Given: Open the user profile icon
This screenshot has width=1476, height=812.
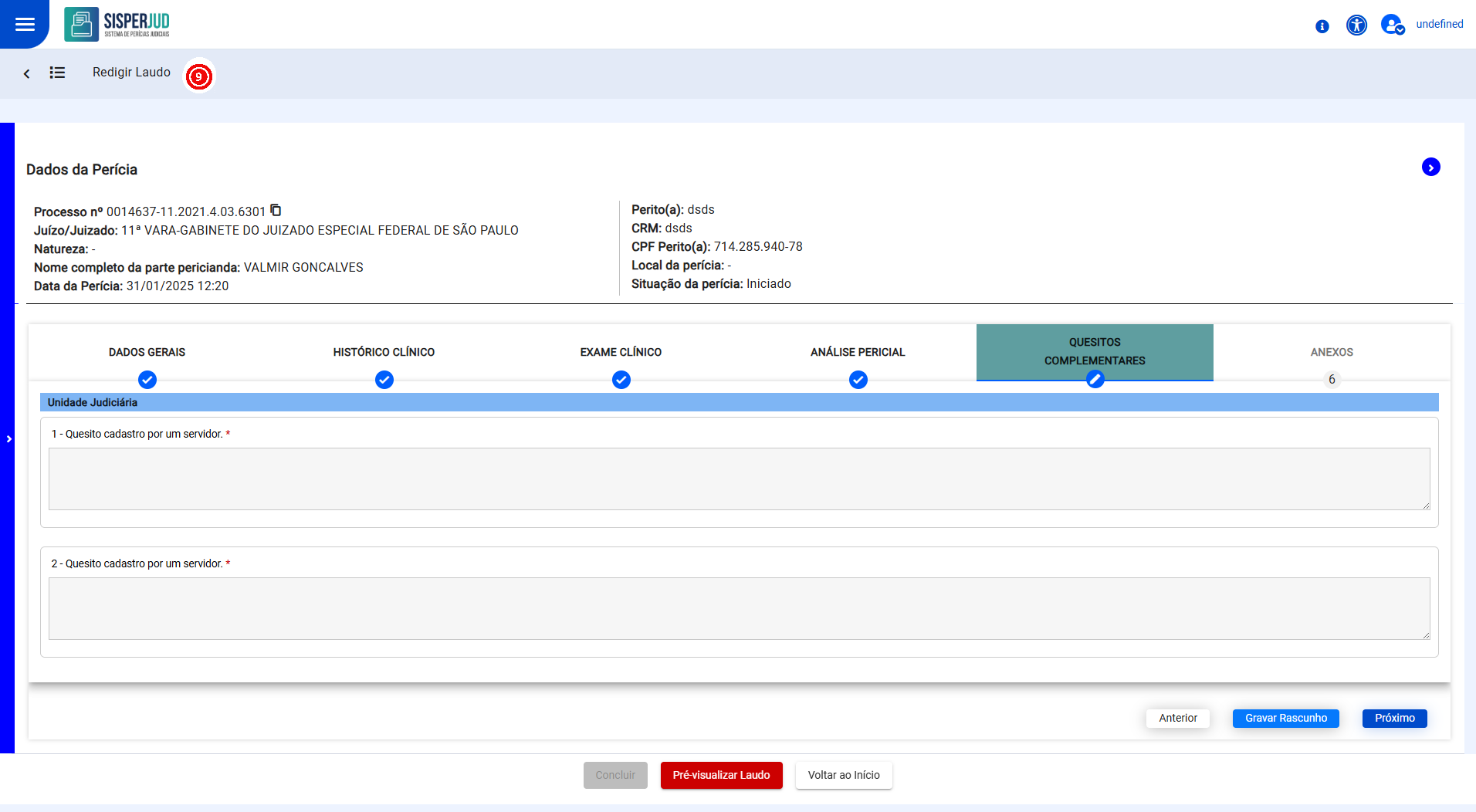Looking at the screenshot, I should tap(1393, 25).
